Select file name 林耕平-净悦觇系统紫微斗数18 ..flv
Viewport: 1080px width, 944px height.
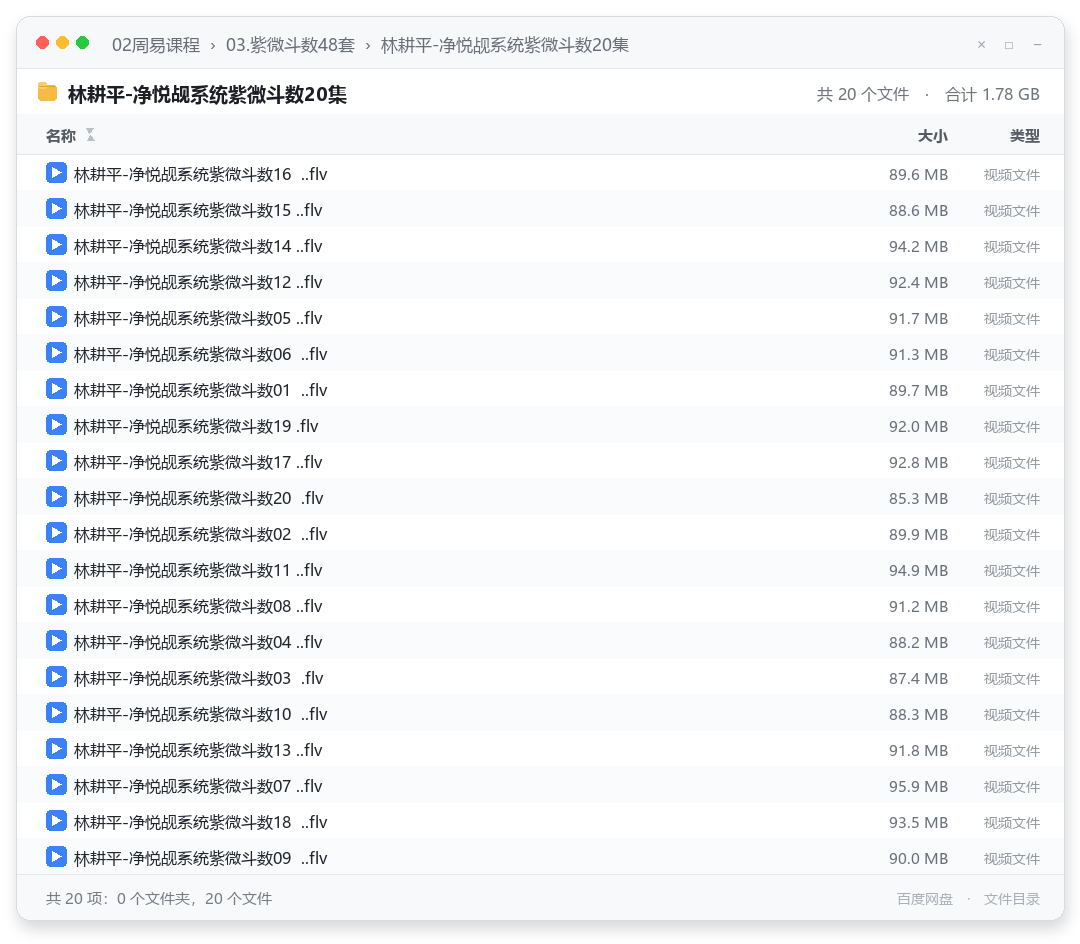[x=200, y=823]
